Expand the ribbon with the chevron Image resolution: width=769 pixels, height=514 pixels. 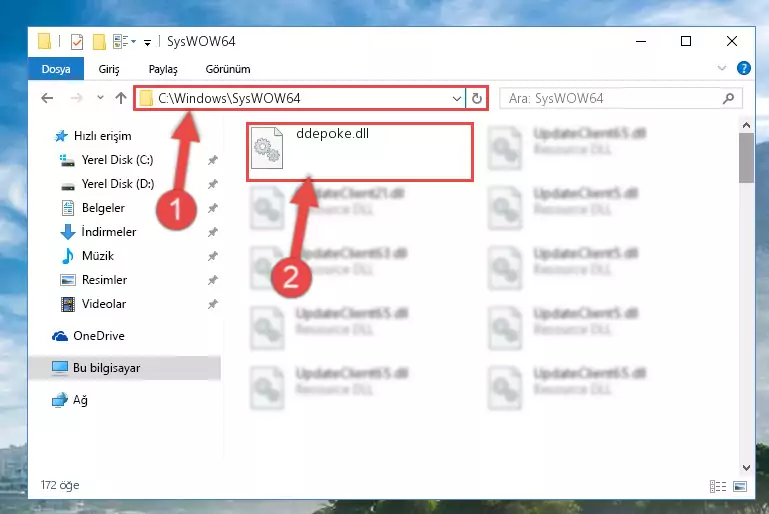pos(722,68)
